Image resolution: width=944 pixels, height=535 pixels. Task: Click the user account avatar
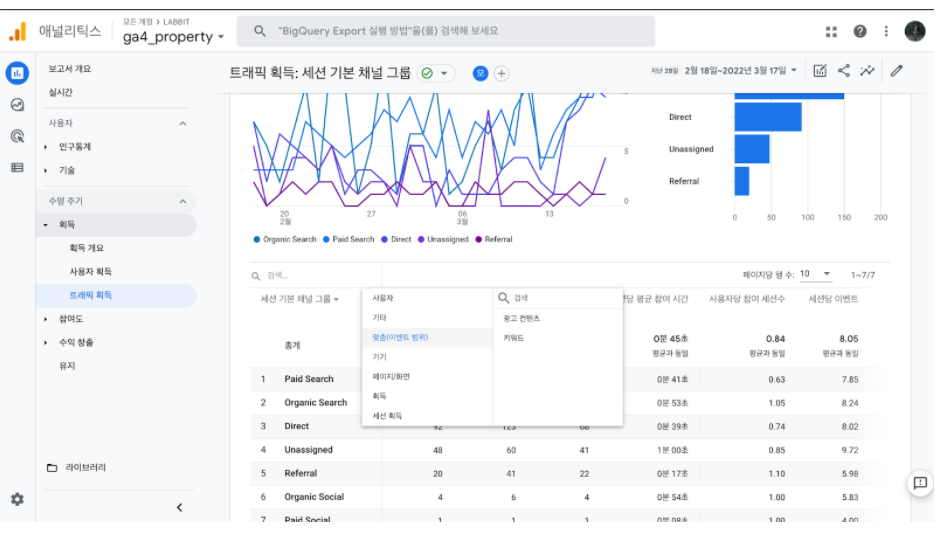tap(915, 31)
